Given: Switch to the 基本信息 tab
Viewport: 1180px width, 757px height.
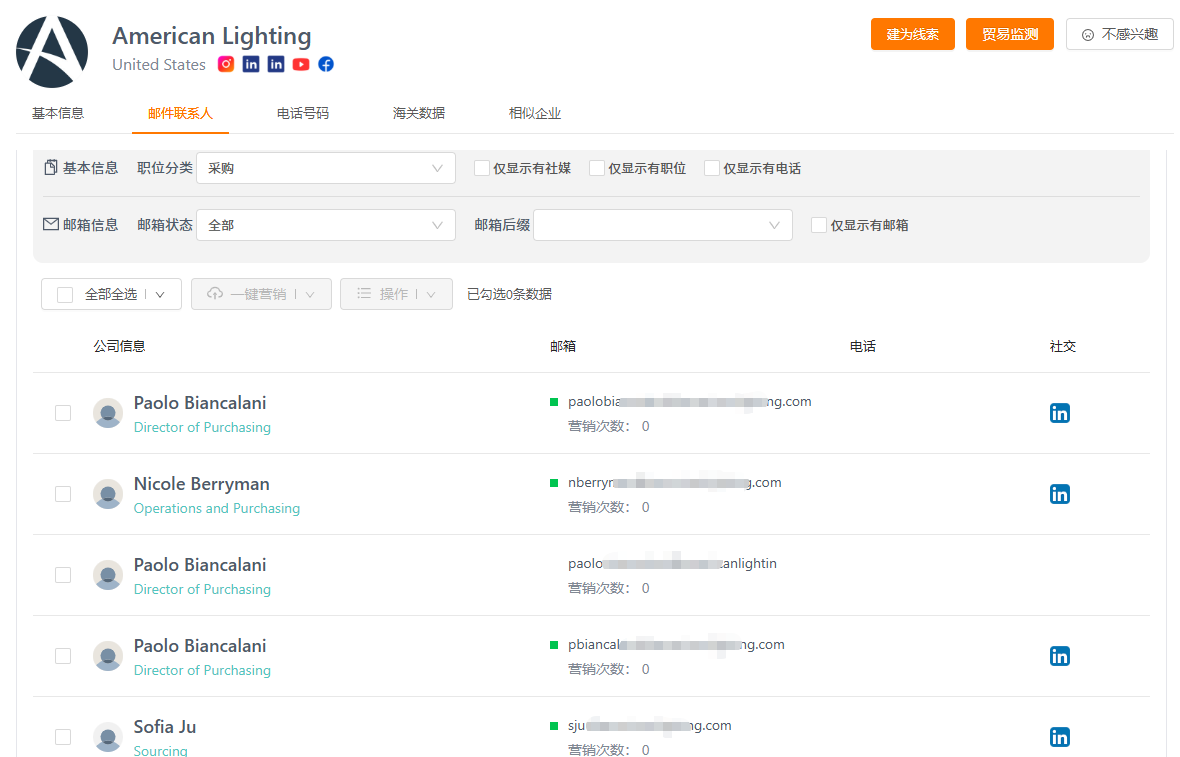Looking at the screenshot, I should [x=58, y=113].
